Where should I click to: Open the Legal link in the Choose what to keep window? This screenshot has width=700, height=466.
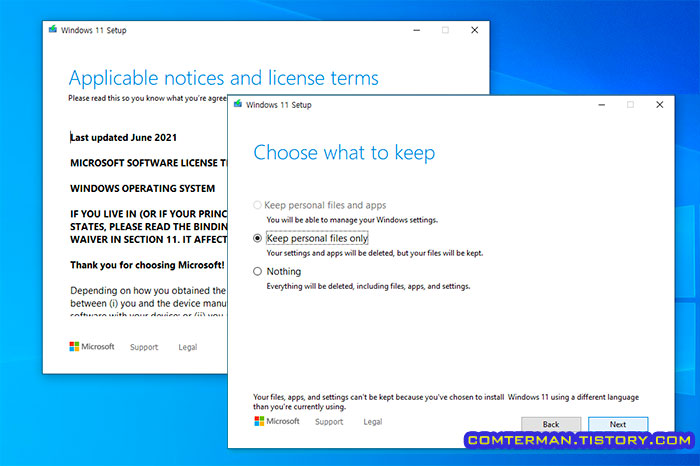pos(373,422)
